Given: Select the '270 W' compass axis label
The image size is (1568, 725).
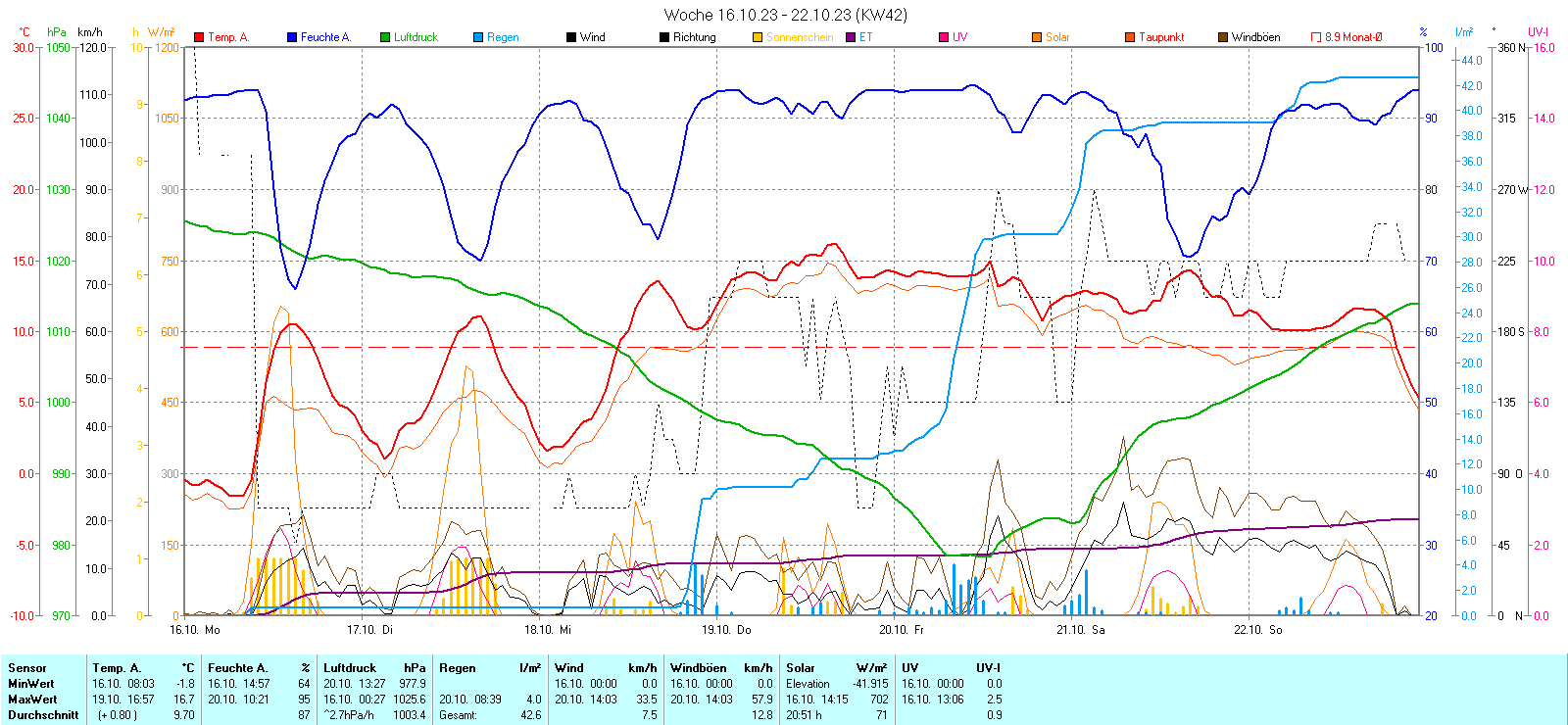Looking at the screenshot, I should 1513,190.
